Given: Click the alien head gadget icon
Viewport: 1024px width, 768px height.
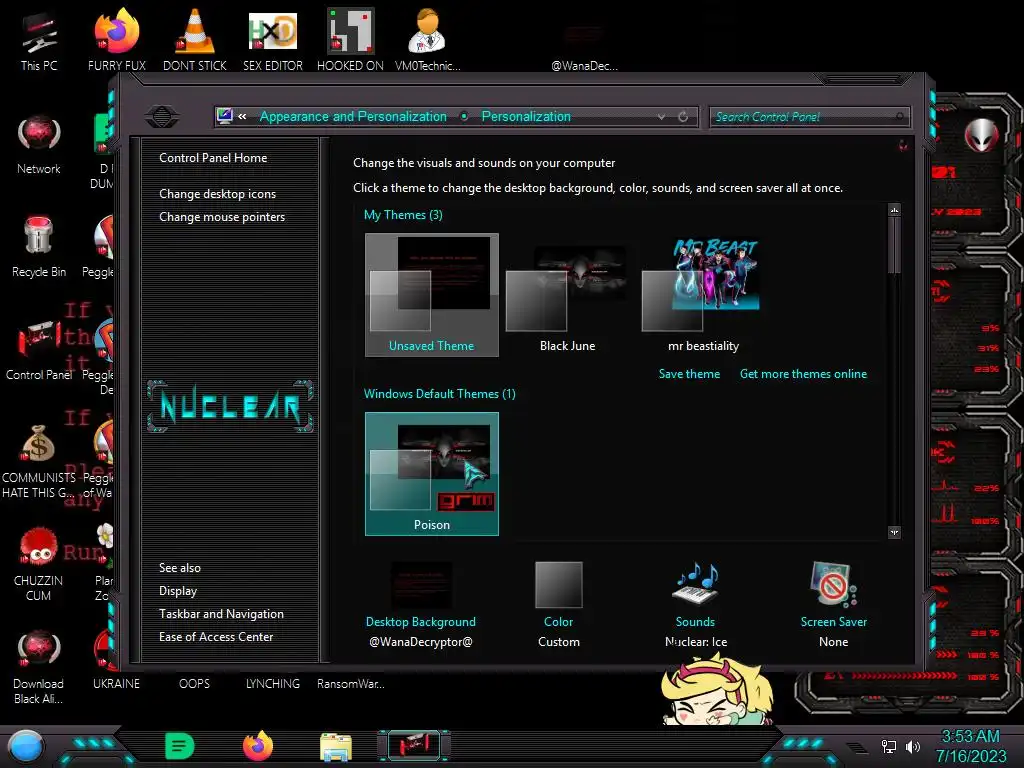Looking at the screenshot, I should pyautogui.click(x=981, y=135).
